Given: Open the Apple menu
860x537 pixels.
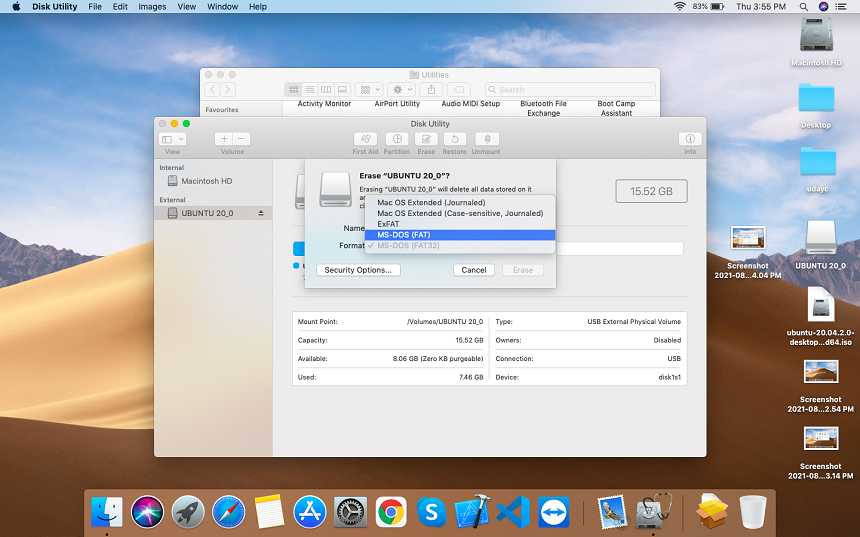Looking at the screenshot, I should (16, 7).
